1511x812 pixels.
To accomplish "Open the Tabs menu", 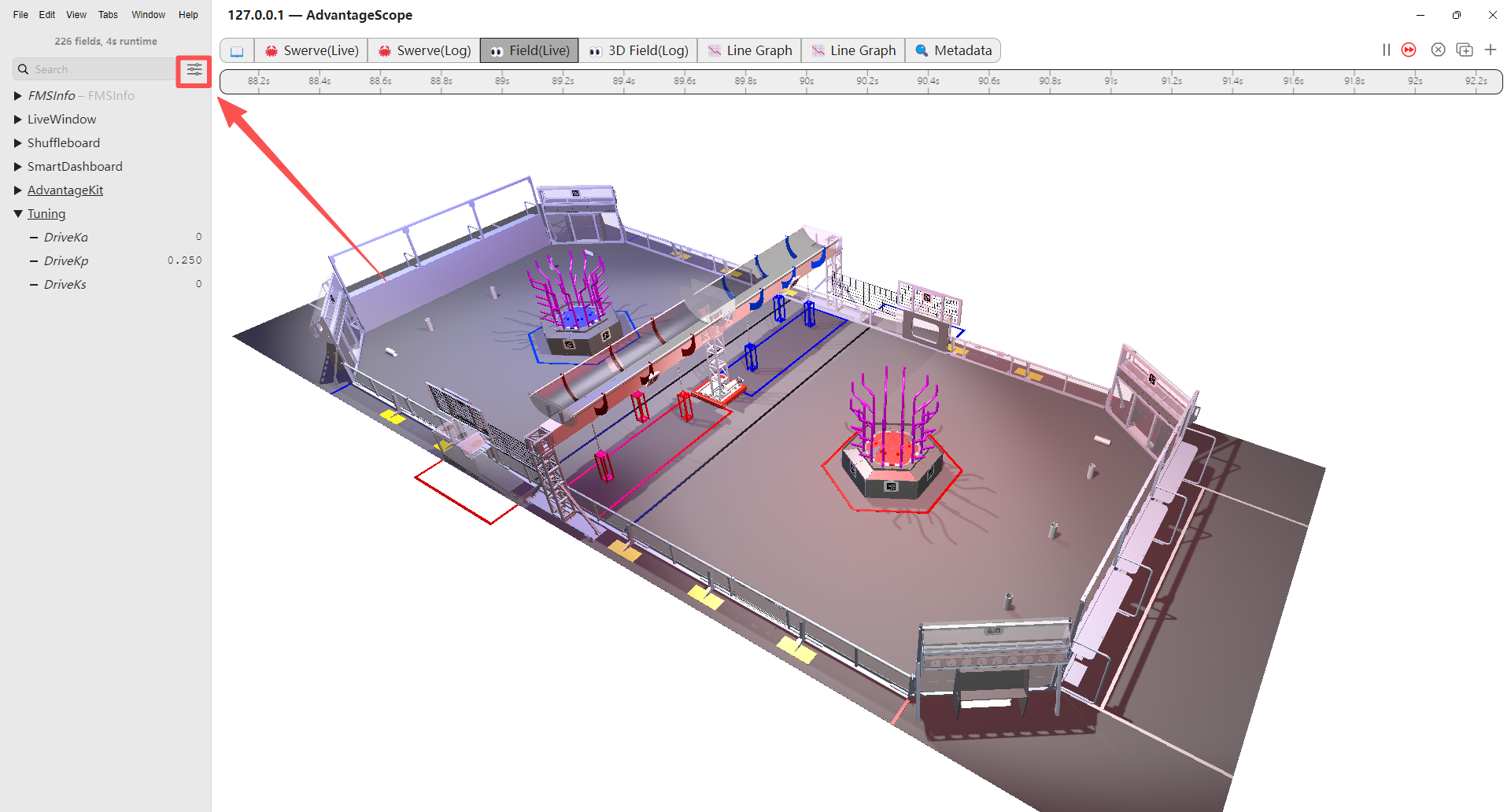I will tap(108, 15).
